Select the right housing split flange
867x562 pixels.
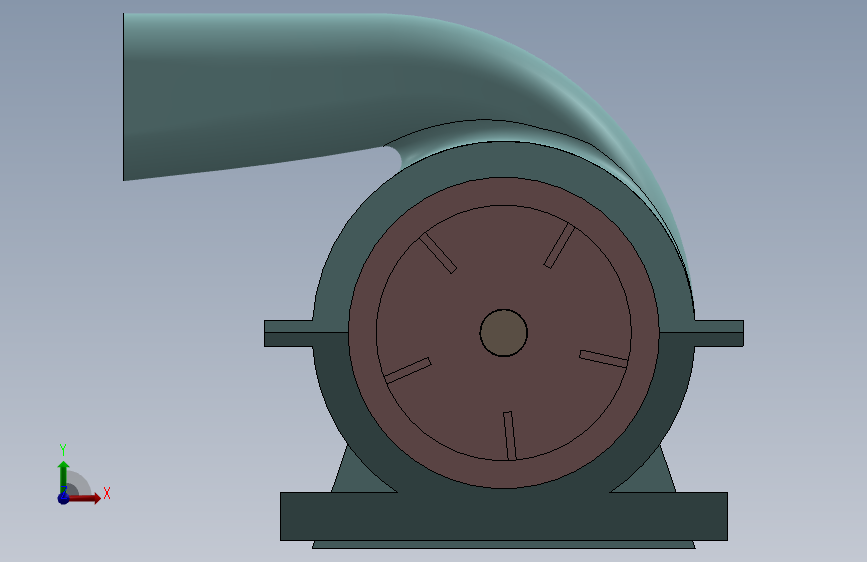719,334
